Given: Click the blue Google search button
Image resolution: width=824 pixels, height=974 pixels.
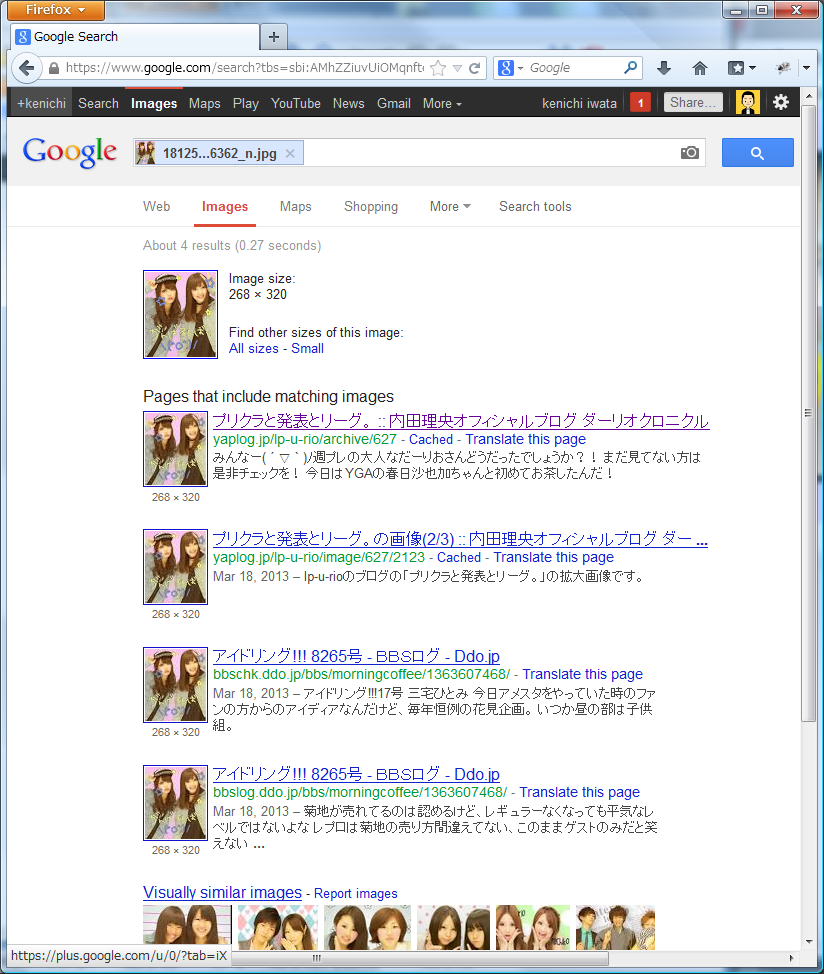Looking at the screenshot, I should coord(758,153).
